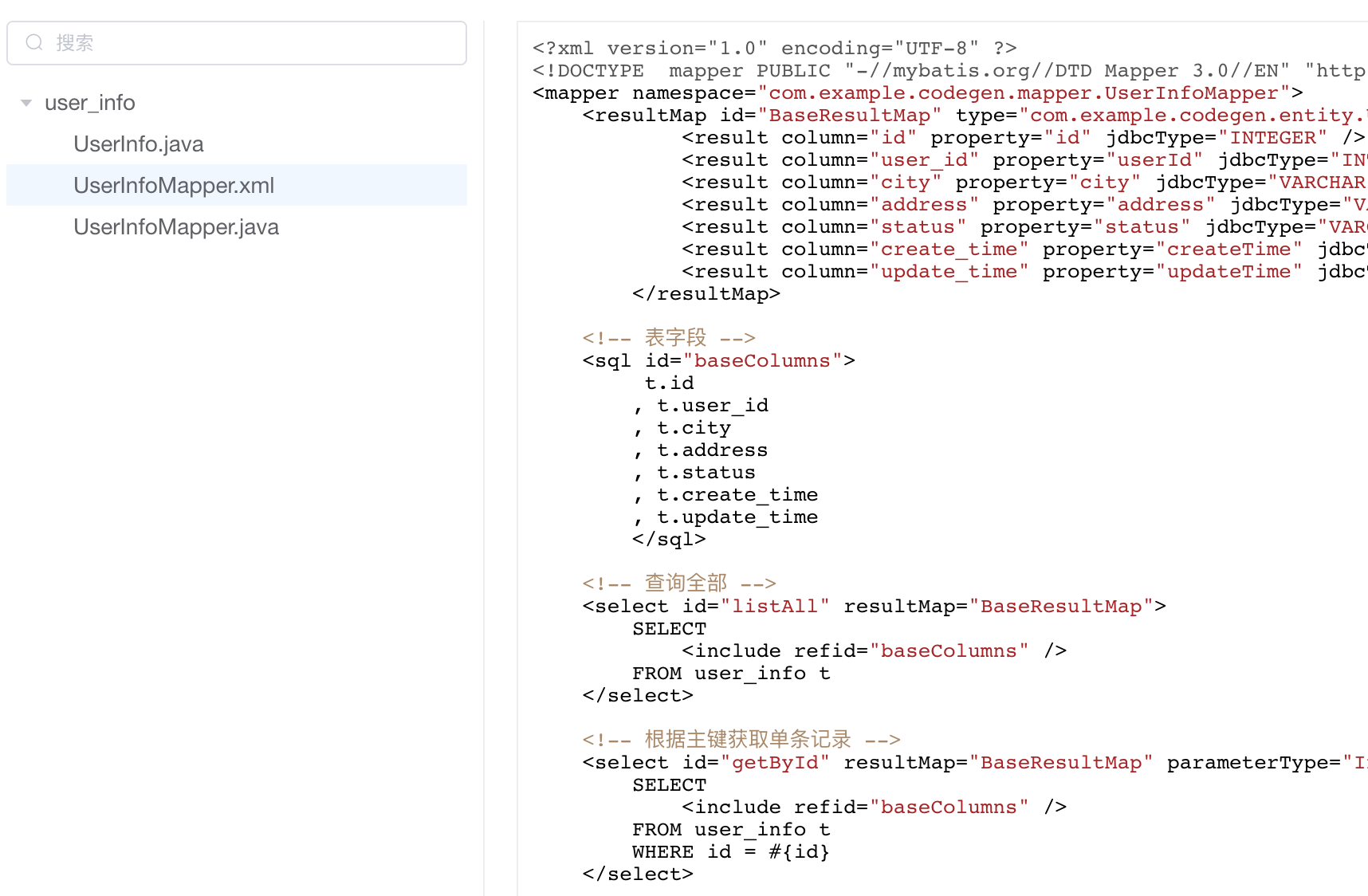Click the t.address column line
This screenshot has width=1368, height=896.
(x=700, y=450)
